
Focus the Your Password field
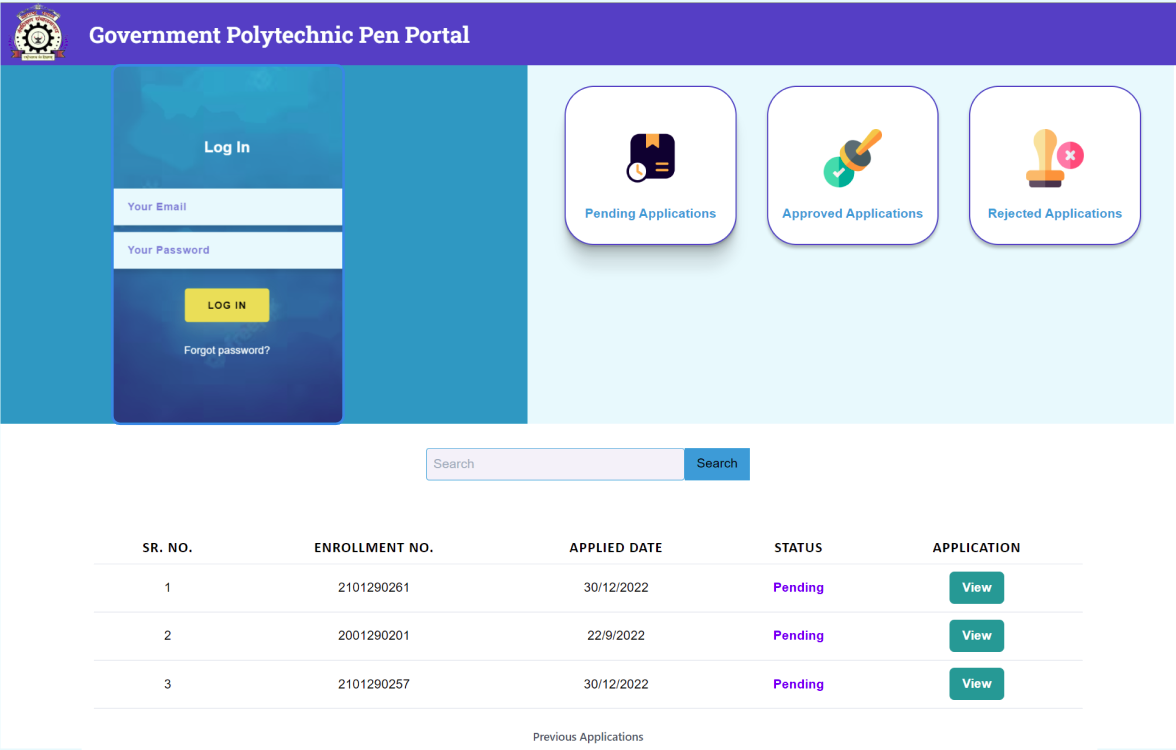coord(228,250)
